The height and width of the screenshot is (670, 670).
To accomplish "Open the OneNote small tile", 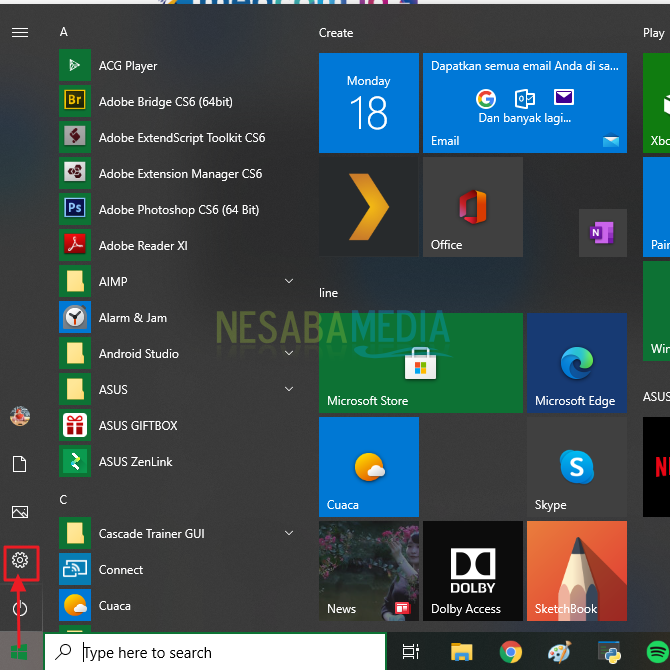I will 602,233.
